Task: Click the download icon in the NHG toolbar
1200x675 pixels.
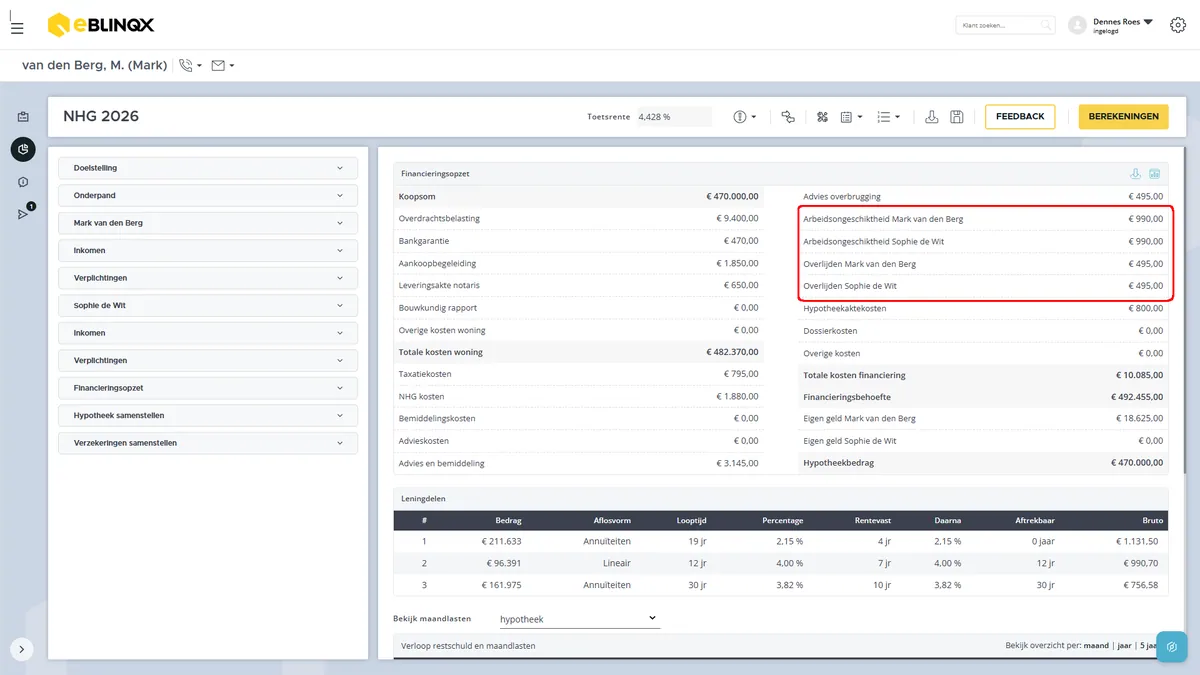Action: click(x=932, y=117)
